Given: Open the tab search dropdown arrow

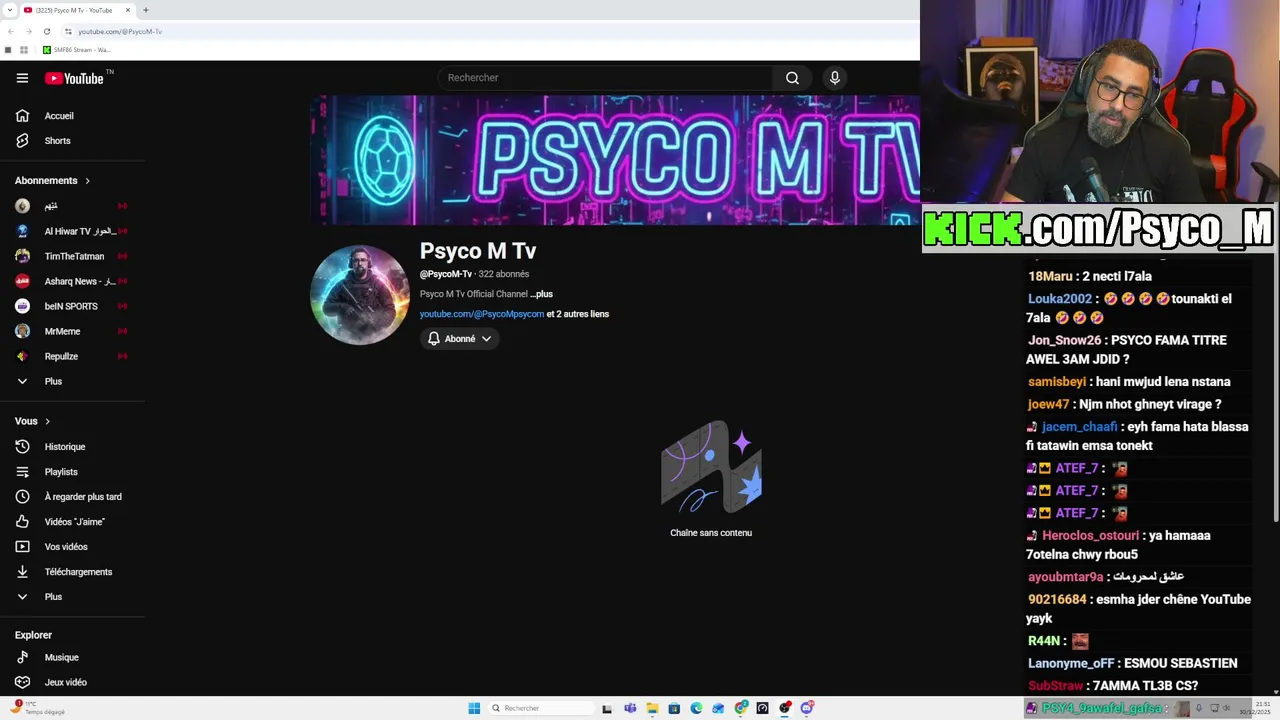Looking at the screenshot, I should tap(10, 10).
